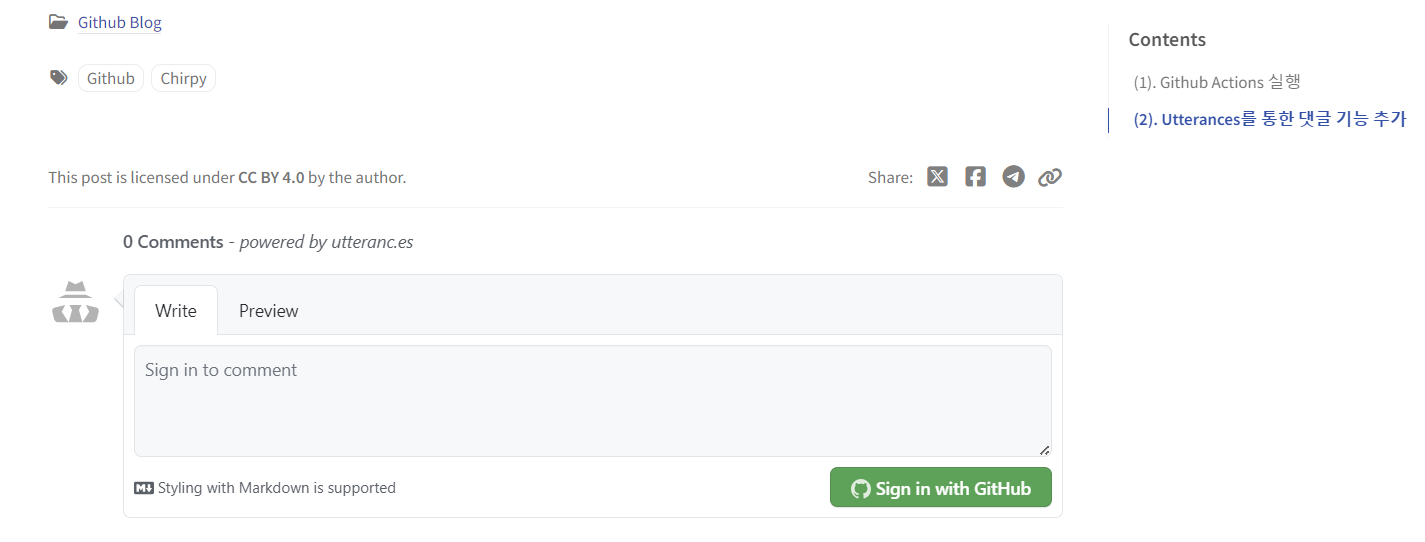
Task: Copy post link icon
Action: coord(1049,178)
